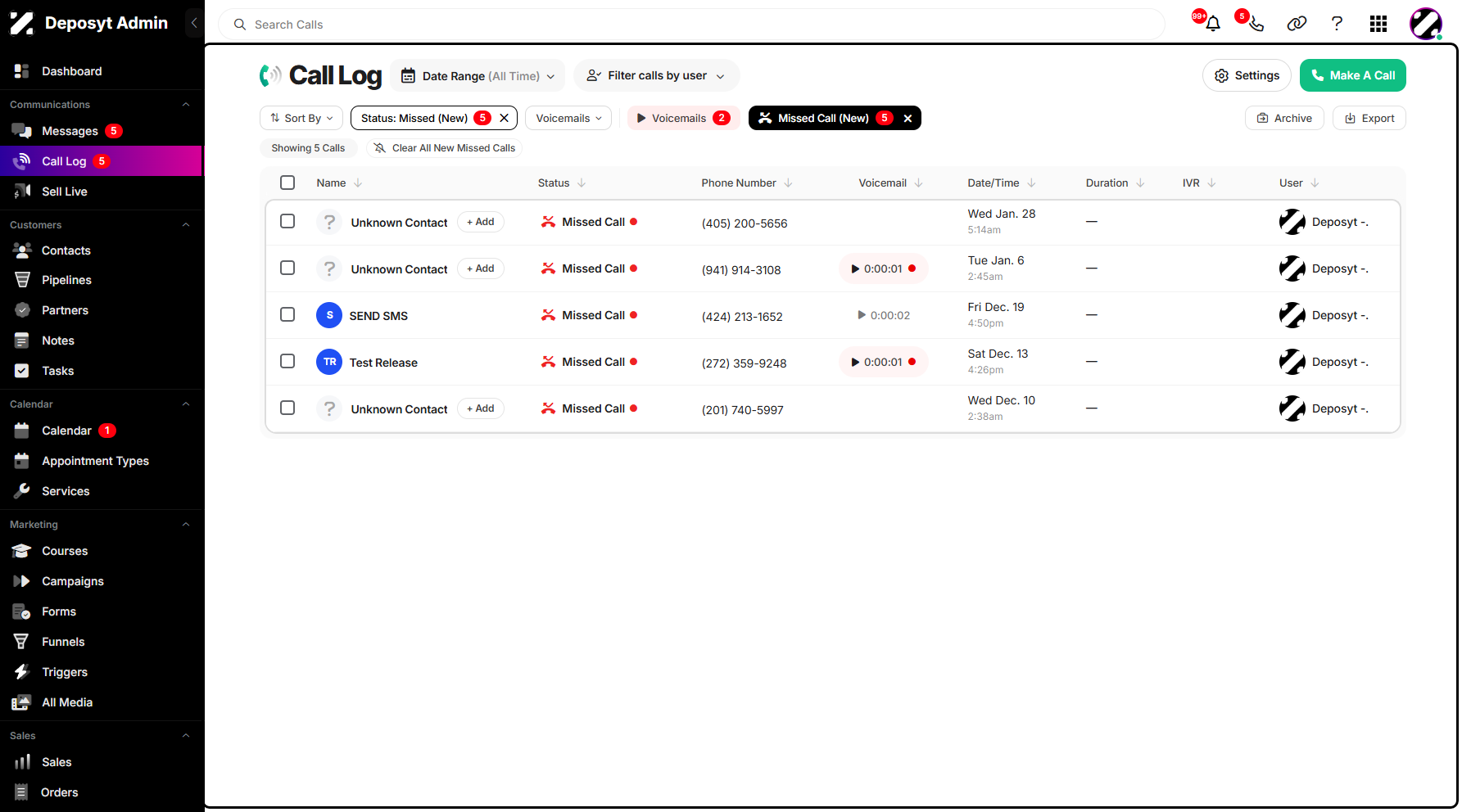This screenshot has height=812, width=1462.
Task: Open the phone calls icon in header
Action: [x=1256, y=24]
